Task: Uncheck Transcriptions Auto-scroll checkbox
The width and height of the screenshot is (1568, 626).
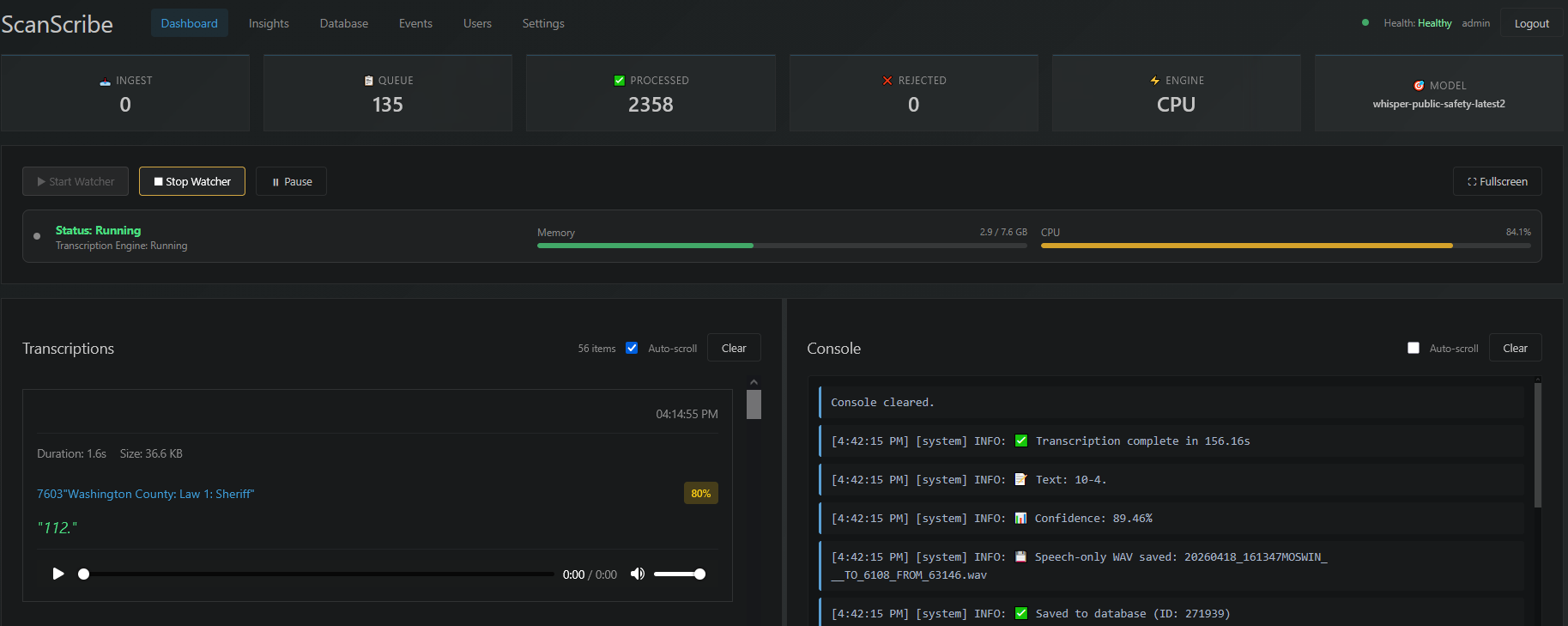Action: 632,348
